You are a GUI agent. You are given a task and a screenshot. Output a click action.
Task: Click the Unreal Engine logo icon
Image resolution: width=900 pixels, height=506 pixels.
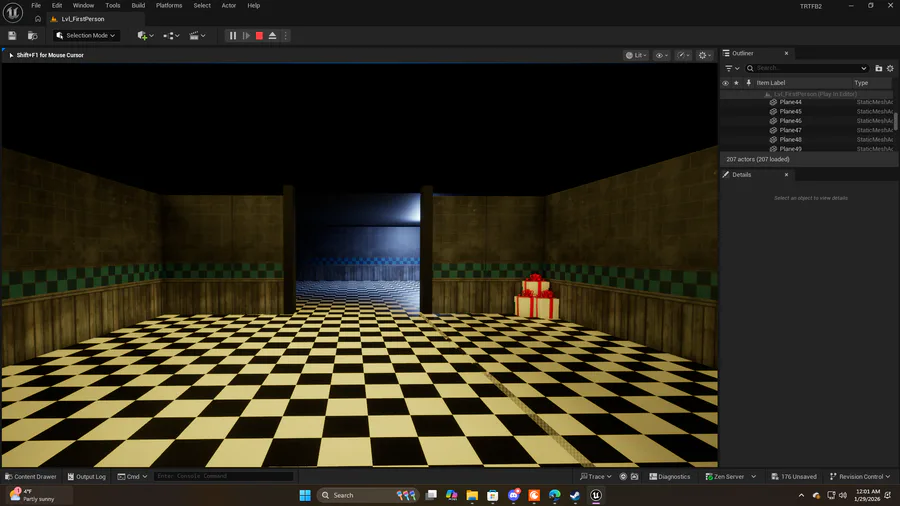[13, 12]
